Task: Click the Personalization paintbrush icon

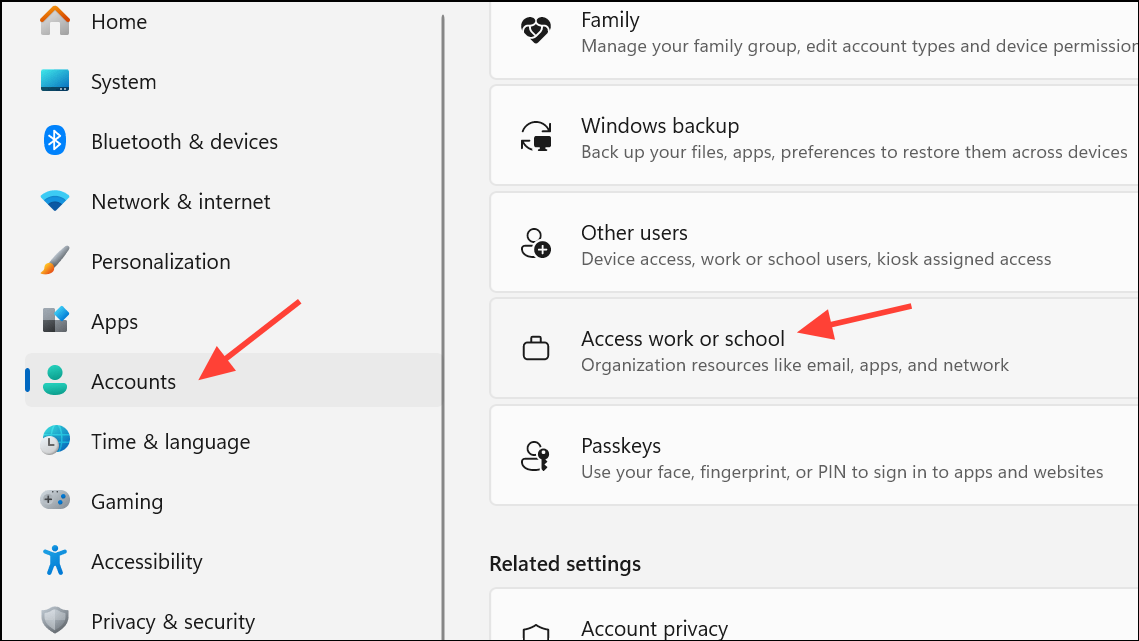Action: tap(55, 261)
